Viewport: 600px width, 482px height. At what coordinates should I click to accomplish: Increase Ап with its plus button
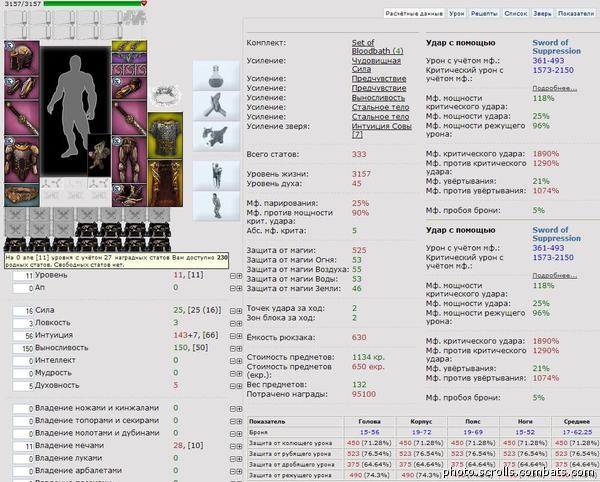[239, 288]
